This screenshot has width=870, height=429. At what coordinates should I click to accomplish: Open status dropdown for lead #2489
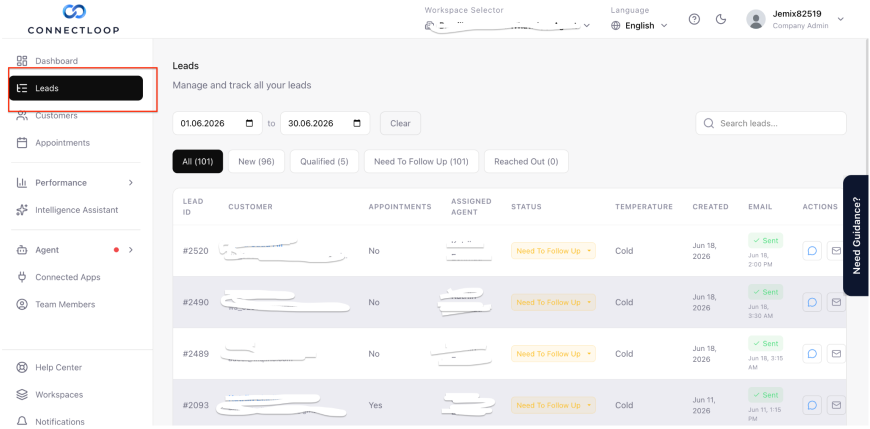click(x=553, y=354)
